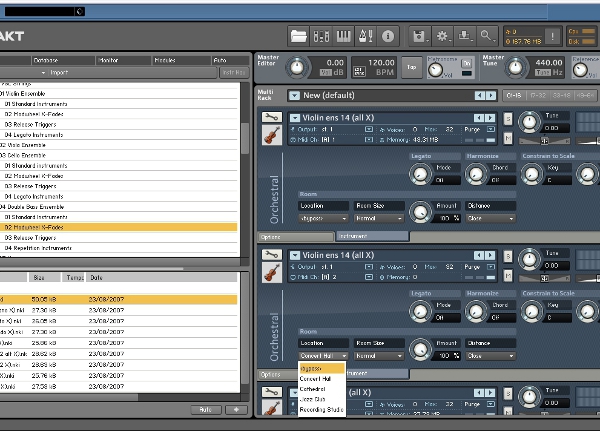Open first instrument's Options tab
This screenshot has width=600, height=431.
[x=295, y=237]
